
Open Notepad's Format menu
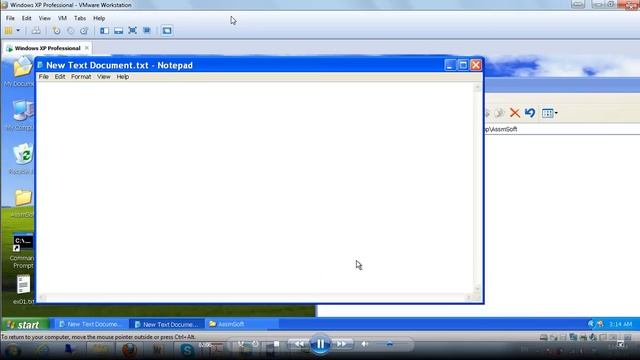(x=81, y=77)
